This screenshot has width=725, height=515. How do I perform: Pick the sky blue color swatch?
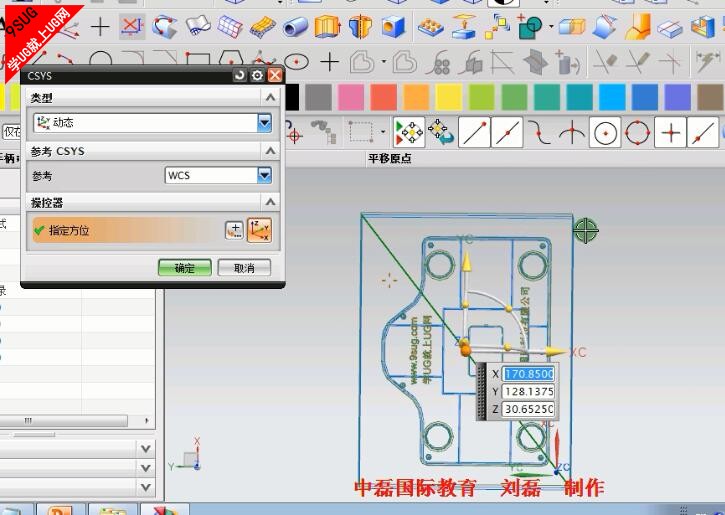[612, 98]
